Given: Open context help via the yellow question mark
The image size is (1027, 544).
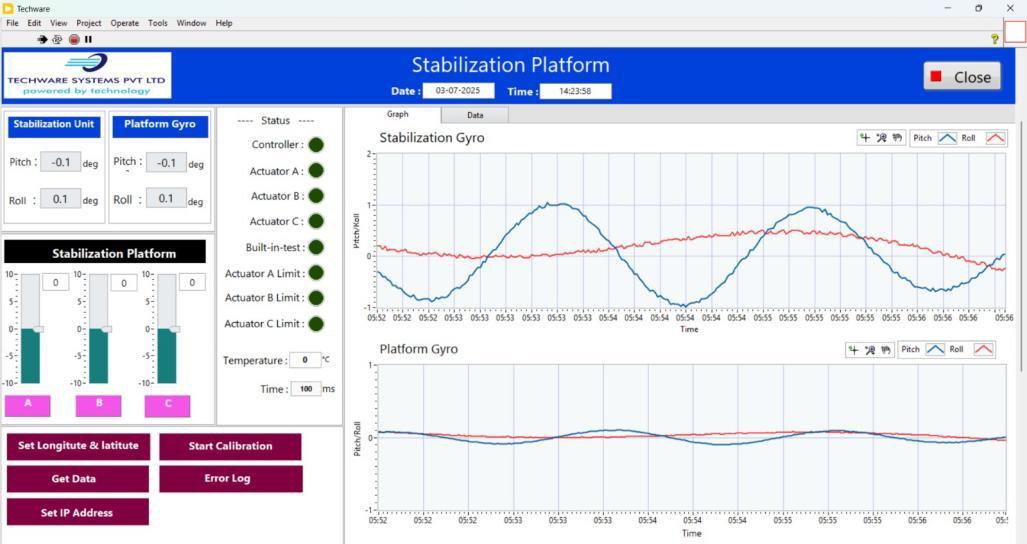Looking at the screenshot, I should [x=995, y=39].
